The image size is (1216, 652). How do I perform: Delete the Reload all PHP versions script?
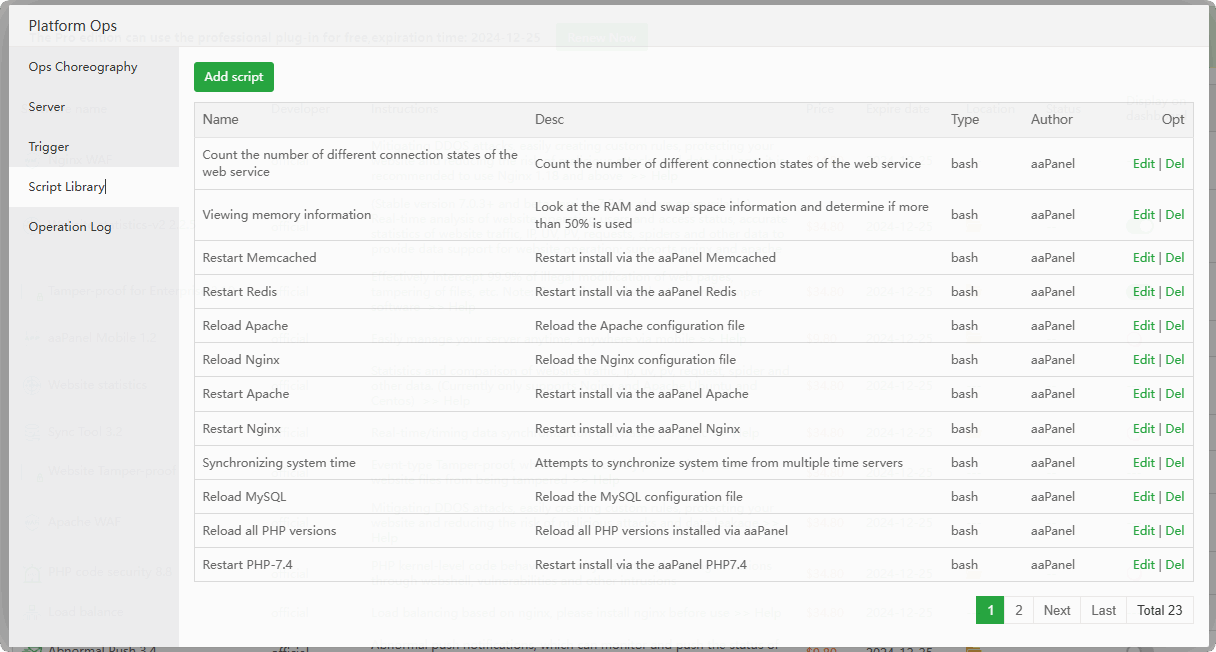(1175, 531)
